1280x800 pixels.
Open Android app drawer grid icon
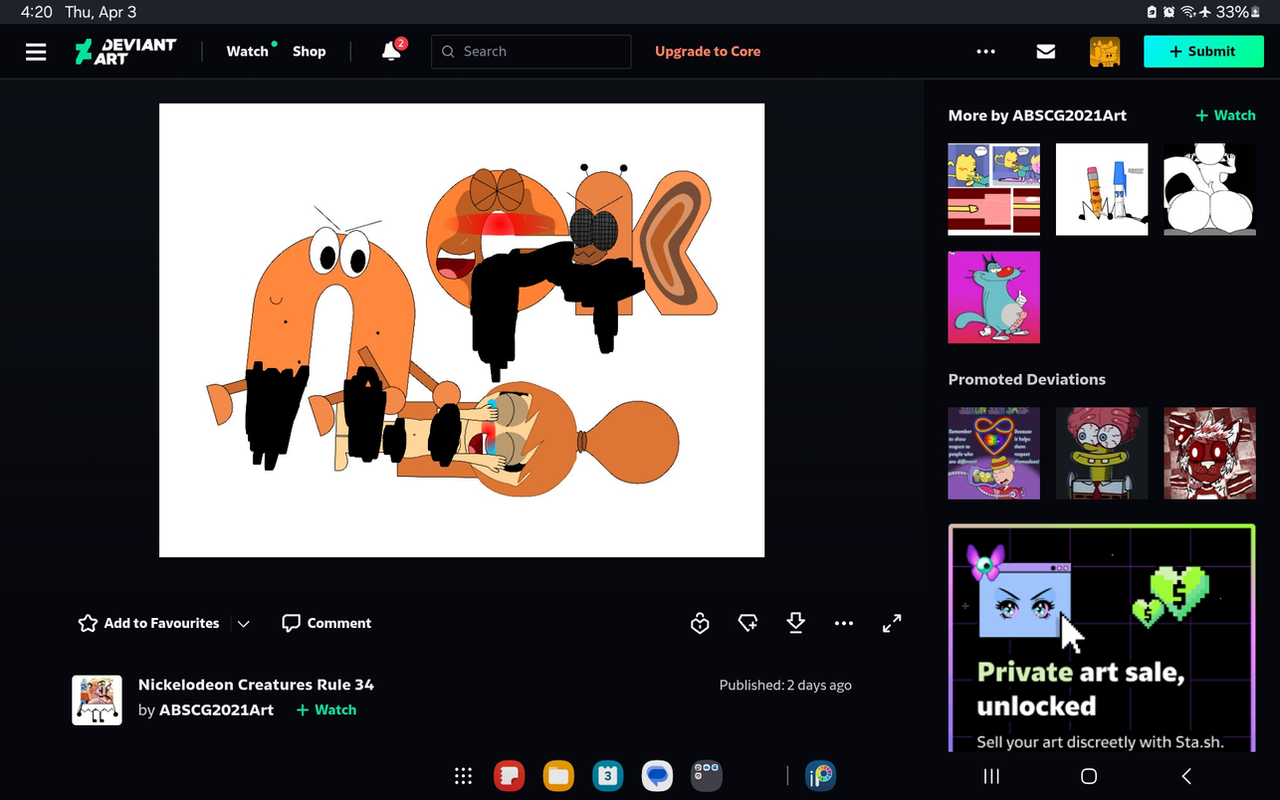click(x=463, y=776)
